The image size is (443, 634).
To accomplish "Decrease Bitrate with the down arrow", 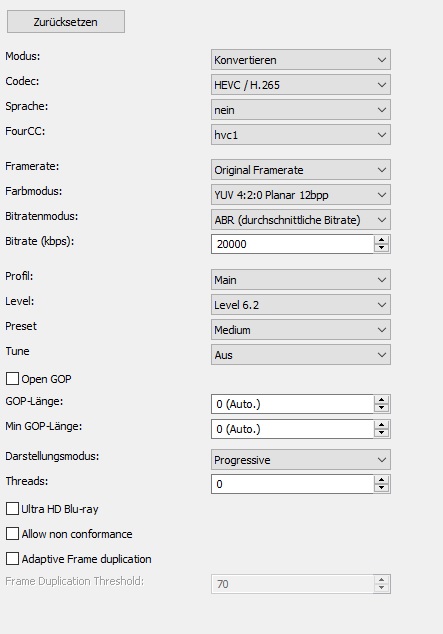I will [382, 248].
